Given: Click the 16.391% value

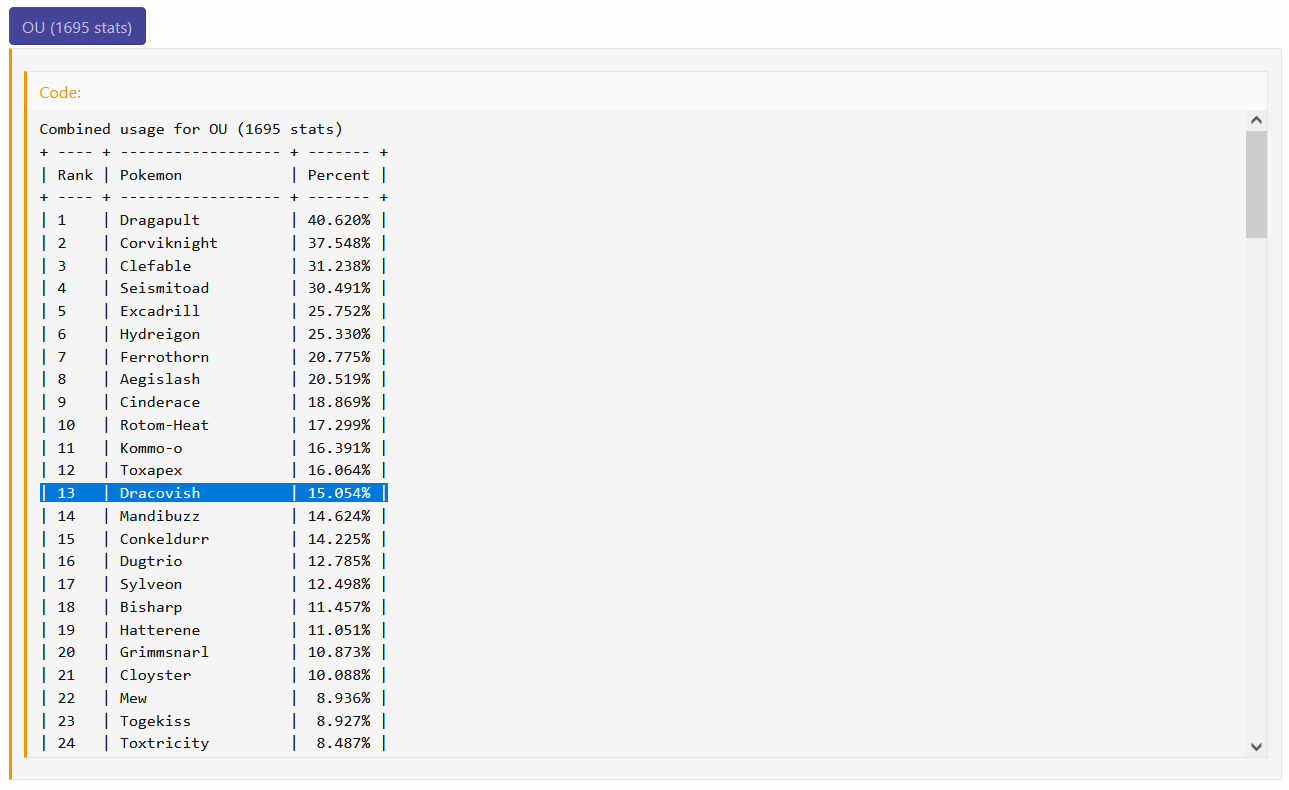Looking at the screenshot, I should coord(339,448).
